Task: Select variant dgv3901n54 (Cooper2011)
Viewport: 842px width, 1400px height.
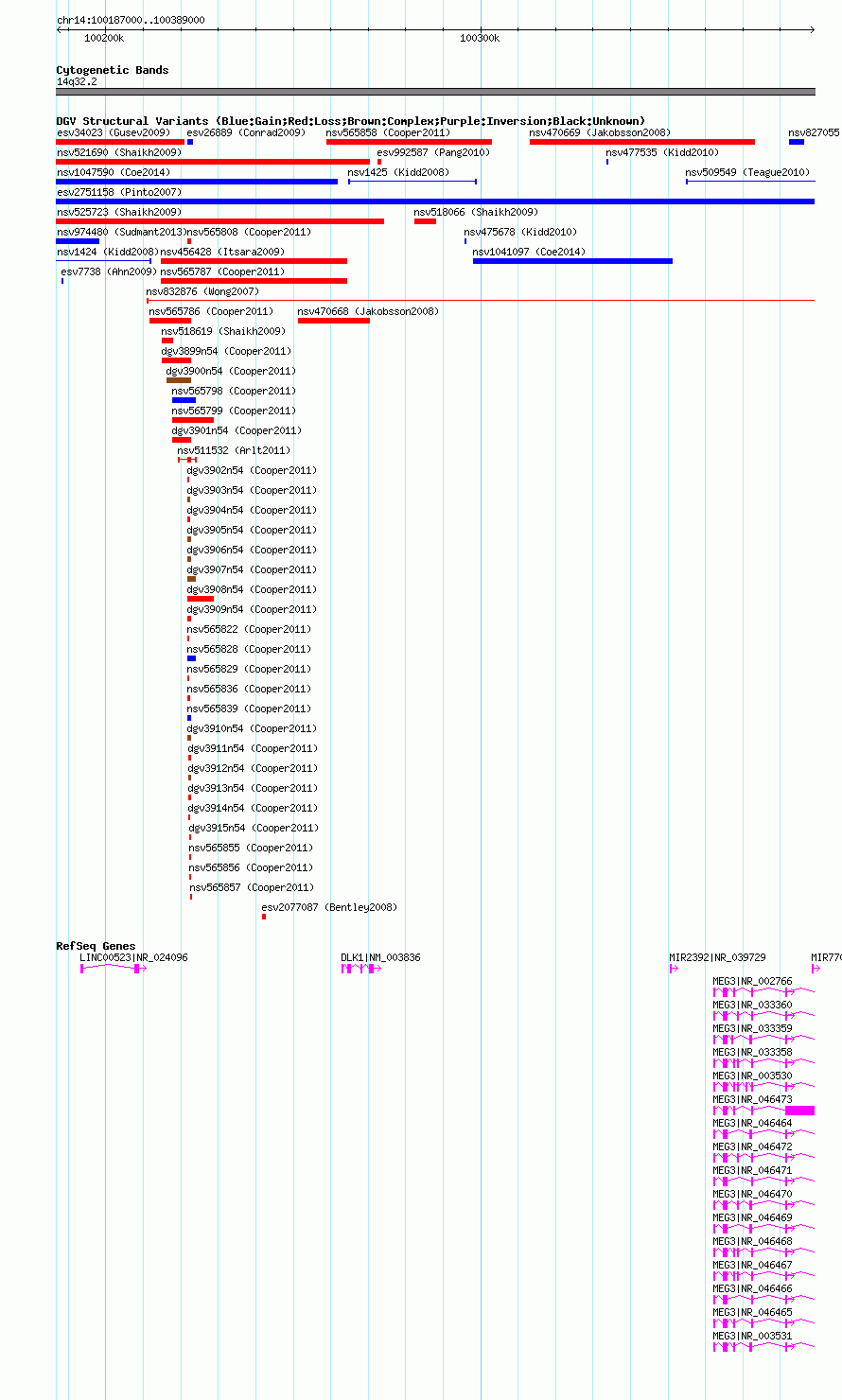Action: [237, 430]
